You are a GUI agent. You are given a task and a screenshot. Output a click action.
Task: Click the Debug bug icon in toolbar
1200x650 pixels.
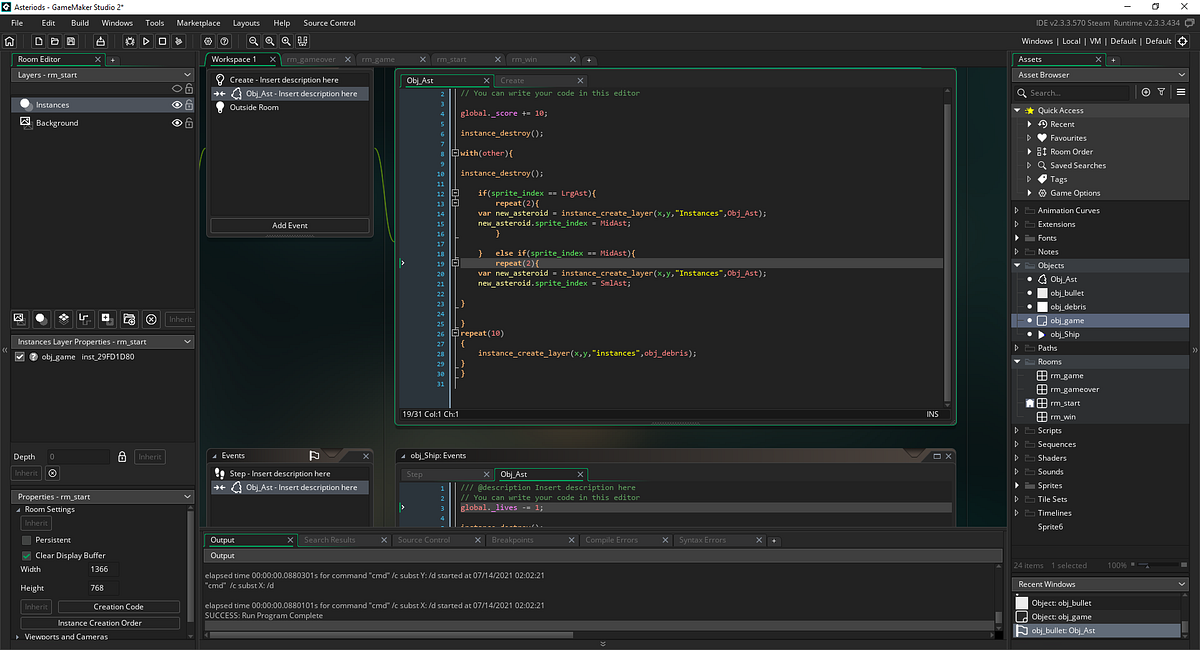129,41
